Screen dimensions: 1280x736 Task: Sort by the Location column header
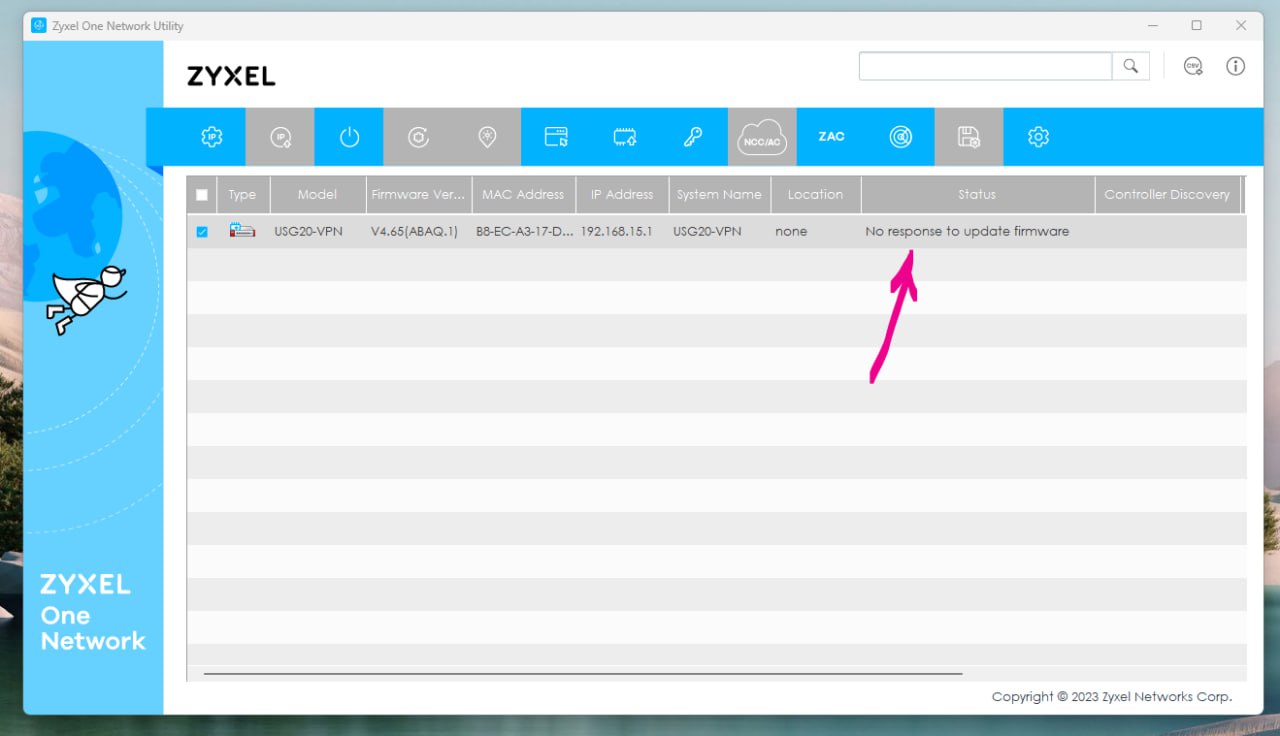(x=815, y=195)
